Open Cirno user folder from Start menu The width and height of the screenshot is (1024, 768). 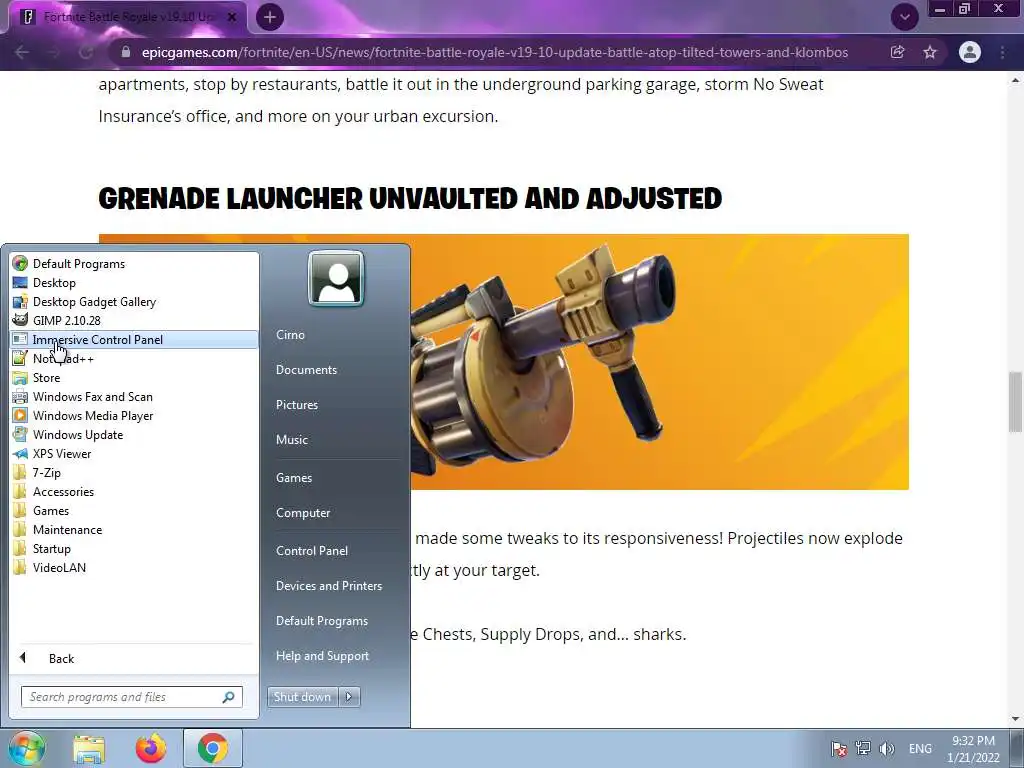point(291,334)
